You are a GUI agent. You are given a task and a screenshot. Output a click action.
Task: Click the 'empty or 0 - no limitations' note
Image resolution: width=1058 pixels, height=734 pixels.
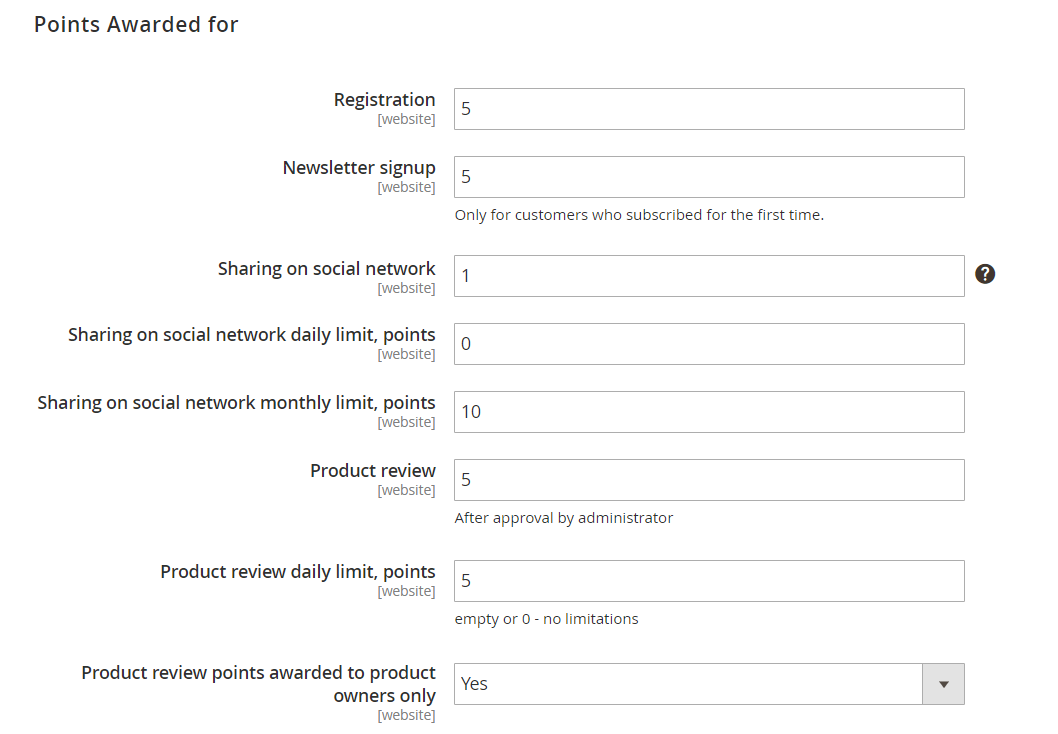point(546,619)
